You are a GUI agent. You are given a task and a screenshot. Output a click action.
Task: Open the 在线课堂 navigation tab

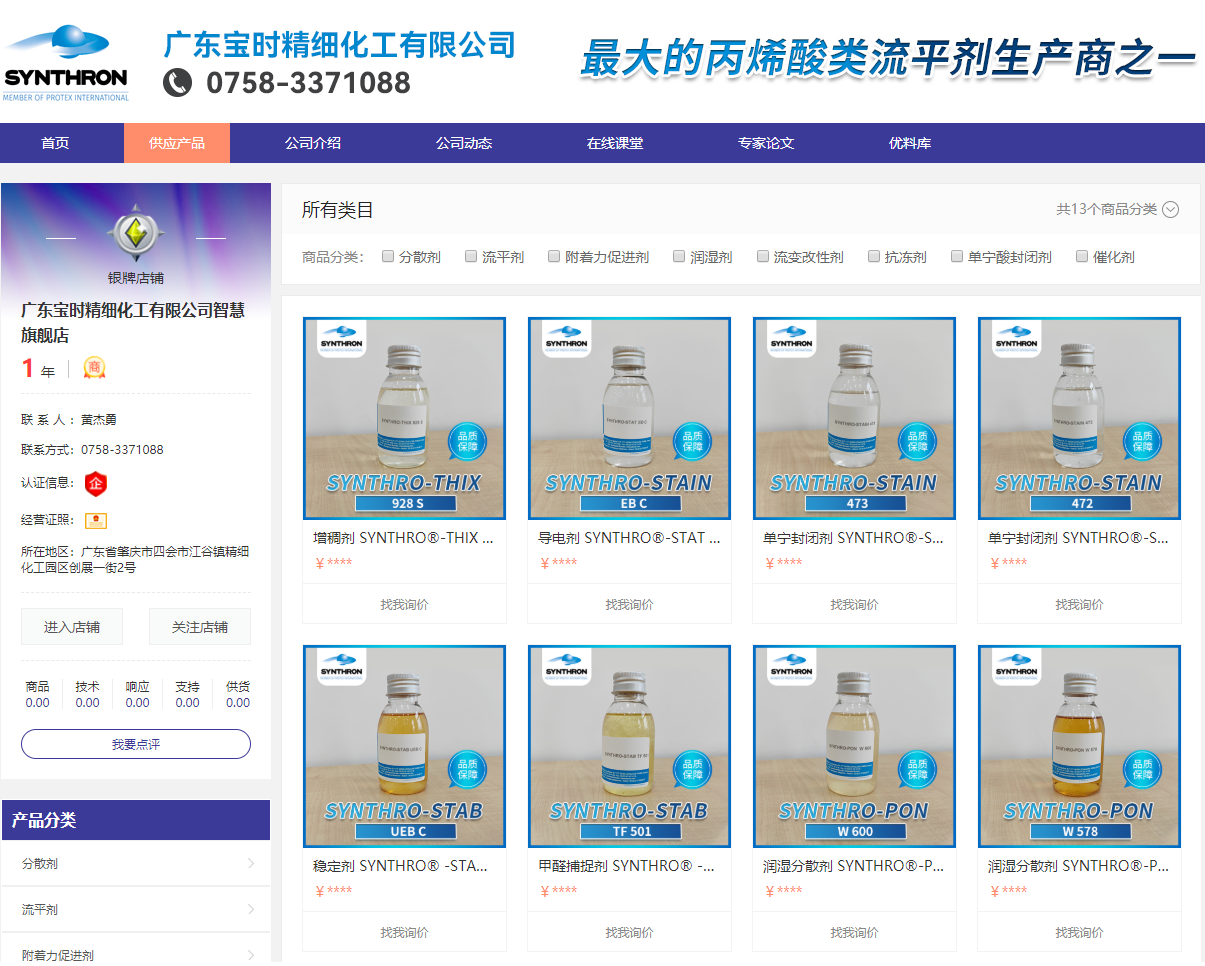[615, 143]
